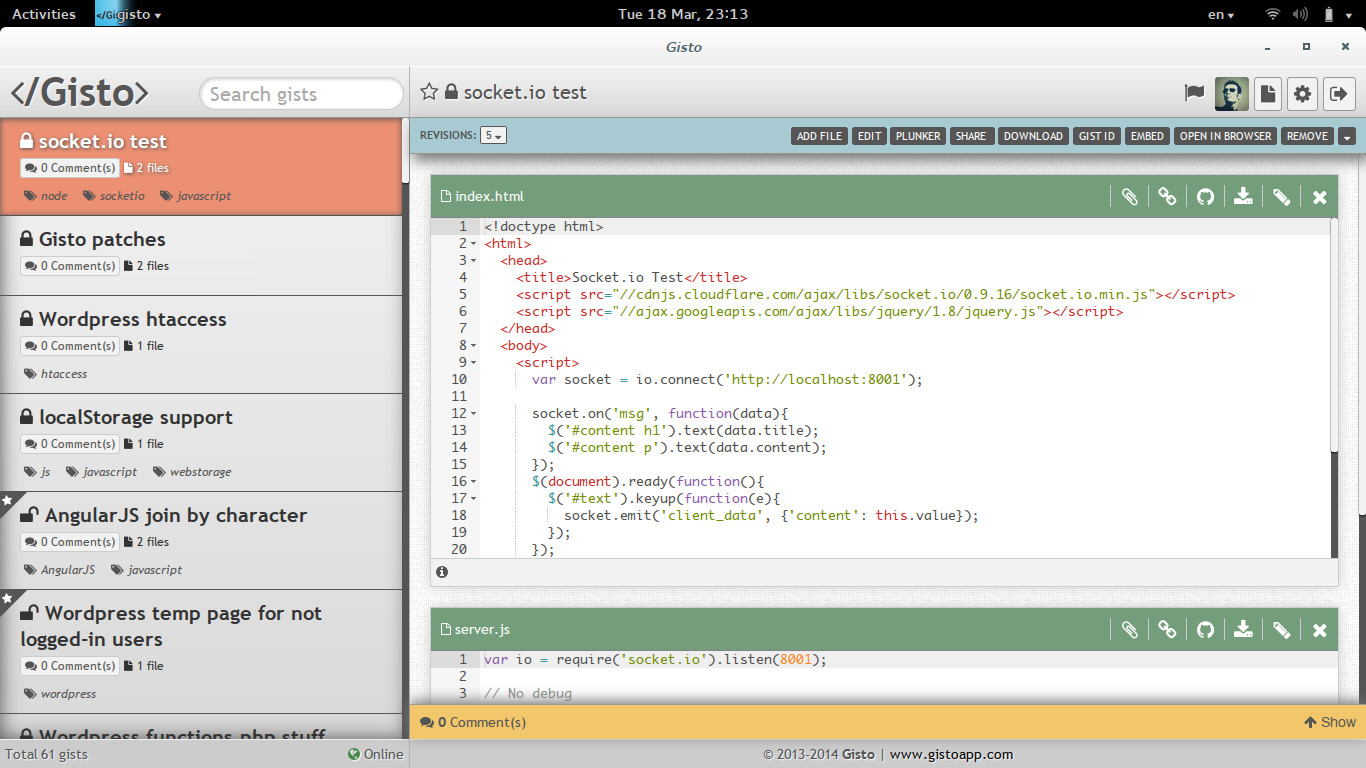Filter by the webstorage tag
1366x768 pixels.
tap(192, 472)
